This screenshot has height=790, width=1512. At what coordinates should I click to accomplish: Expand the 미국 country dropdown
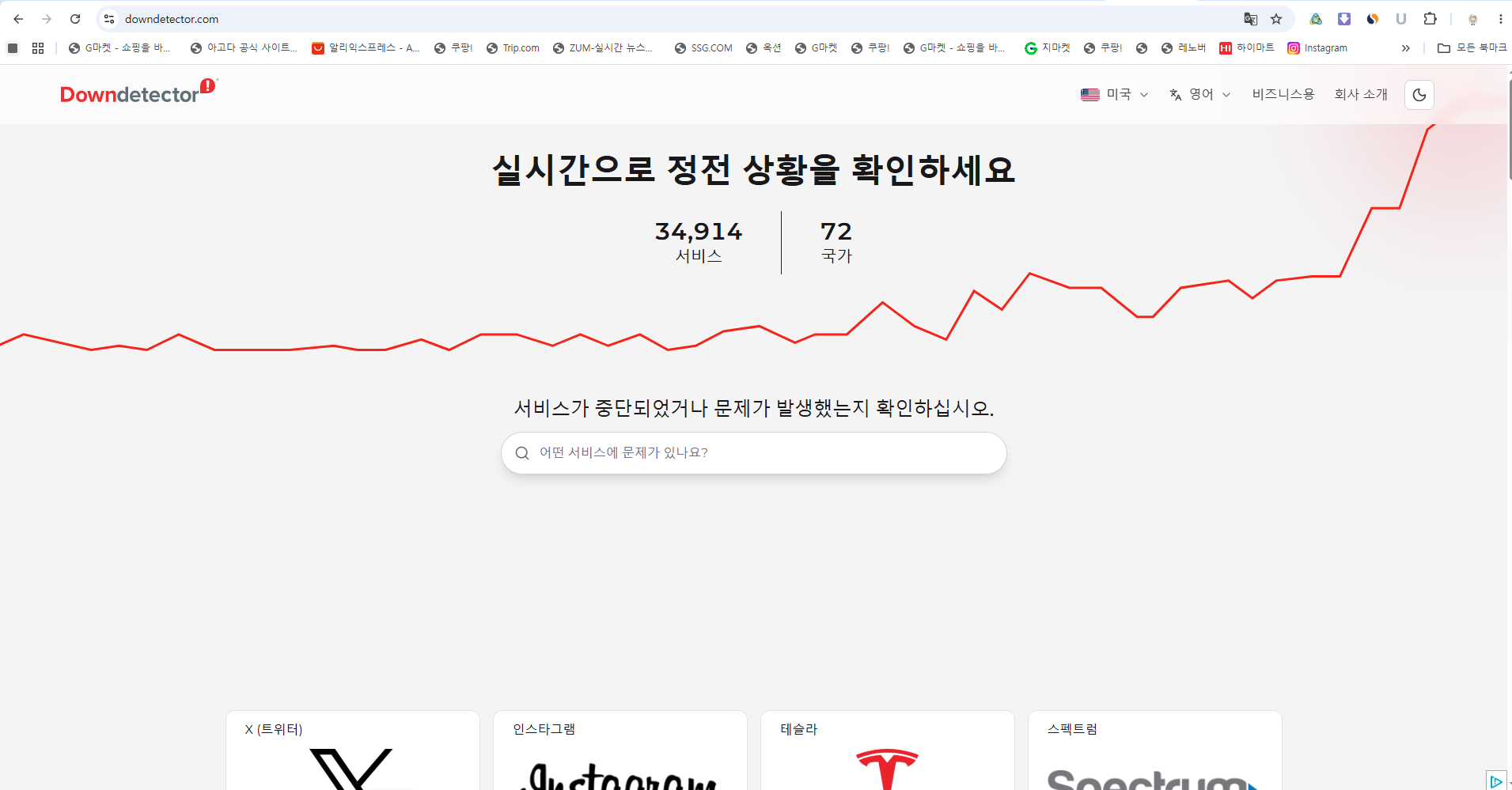click(x=1115, y=95)
